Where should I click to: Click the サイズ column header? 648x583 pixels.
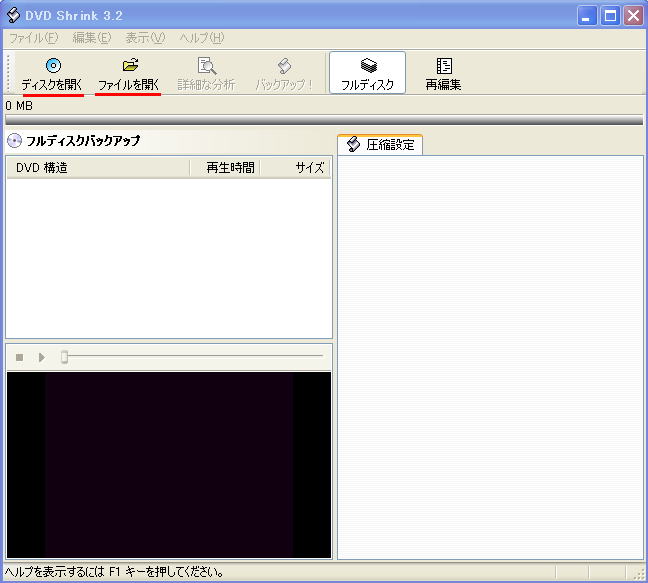(295, 168)
